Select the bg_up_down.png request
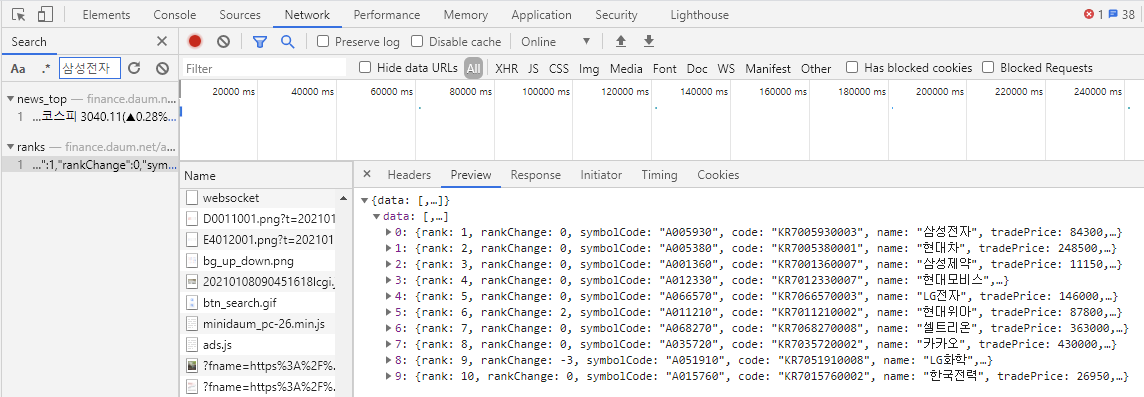1144x397 pixels. click(x=259, y=261)
